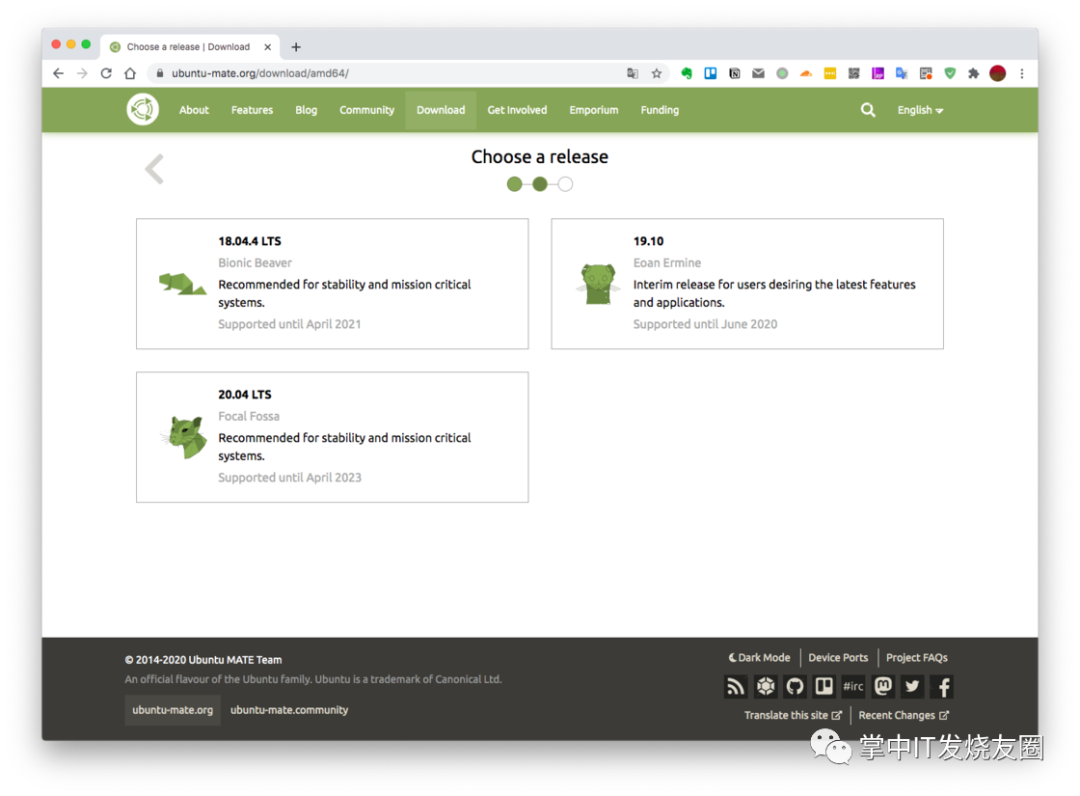Click the second filled progress step dot
Viewport: 1080px width, 796px height.
[x=540, y=184]
